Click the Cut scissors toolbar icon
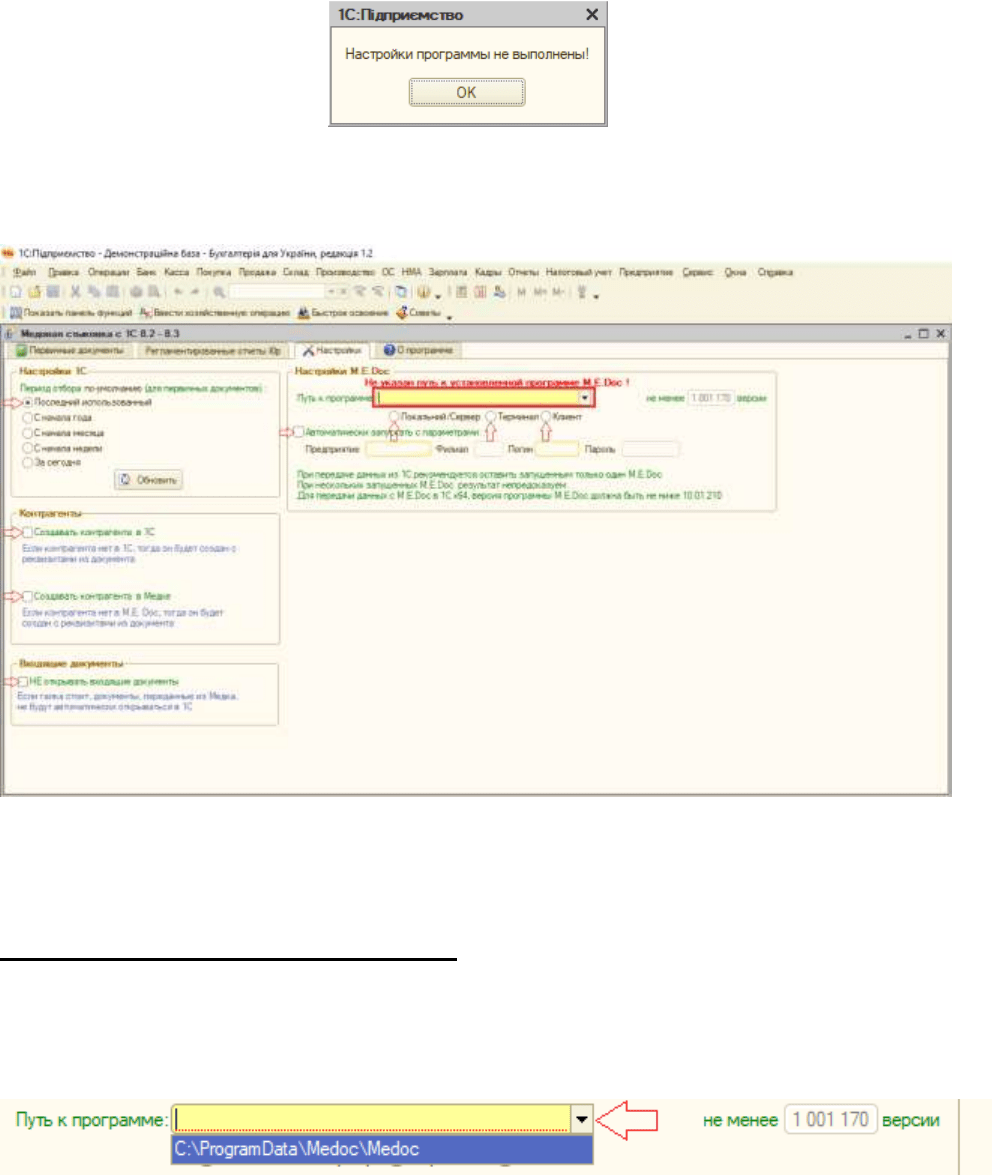Image resolution: width=992 pixels, height=1175 pixels. click(x=75, y=292)
